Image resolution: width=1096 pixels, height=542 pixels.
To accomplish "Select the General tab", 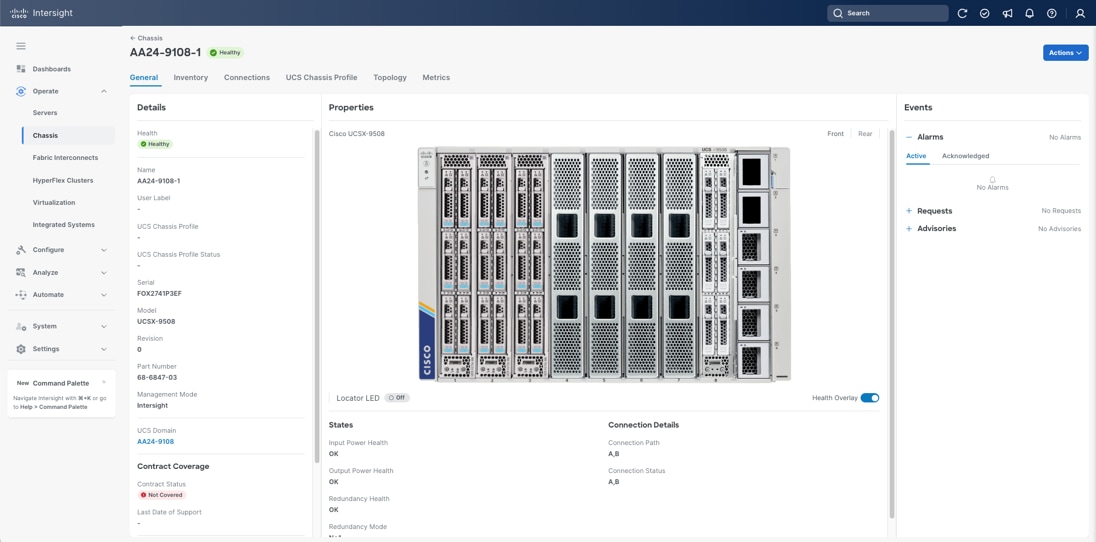I will (144, 78).
